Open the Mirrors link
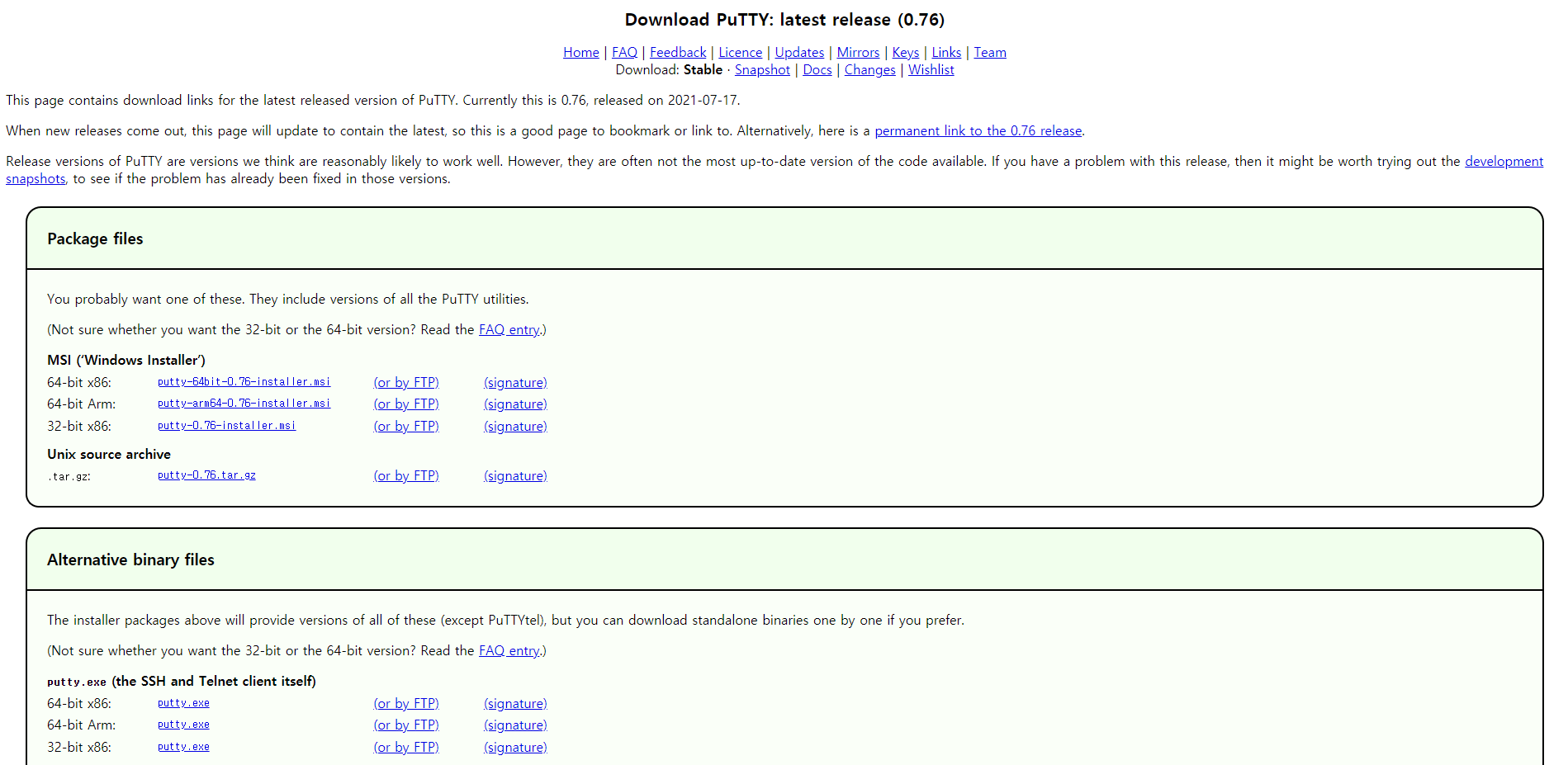Image resolution: width=1568 pixels, height=765 pixels. (x=858, y=53)
